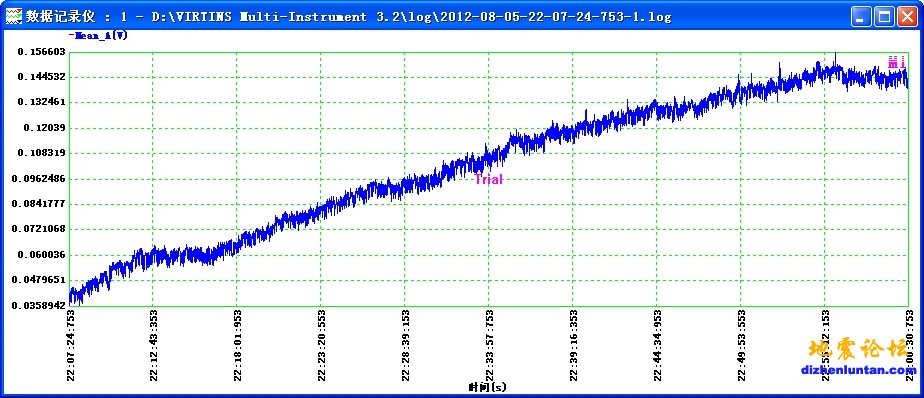This screenshot has width=924, height=398.
Task: Click the 0.108319 y-axis value
Action: [41, 153]
